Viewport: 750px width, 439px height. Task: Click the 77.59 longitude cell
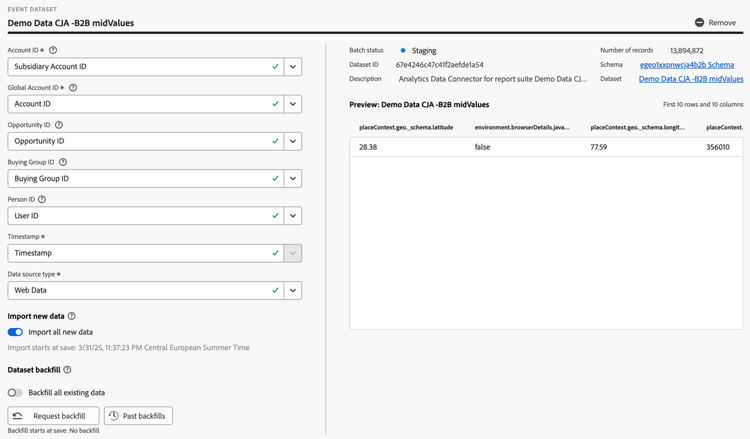(599, 147)
